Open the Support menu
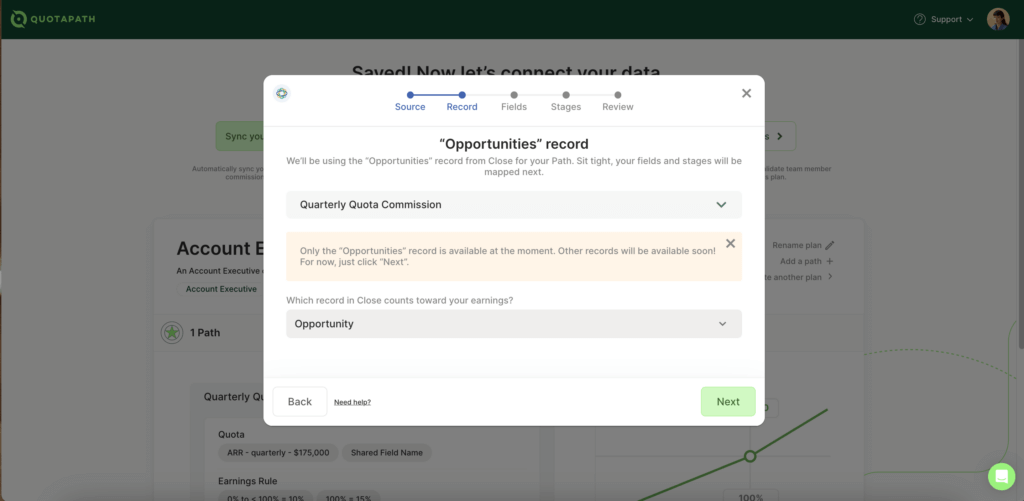 click(x=944, y=20)
